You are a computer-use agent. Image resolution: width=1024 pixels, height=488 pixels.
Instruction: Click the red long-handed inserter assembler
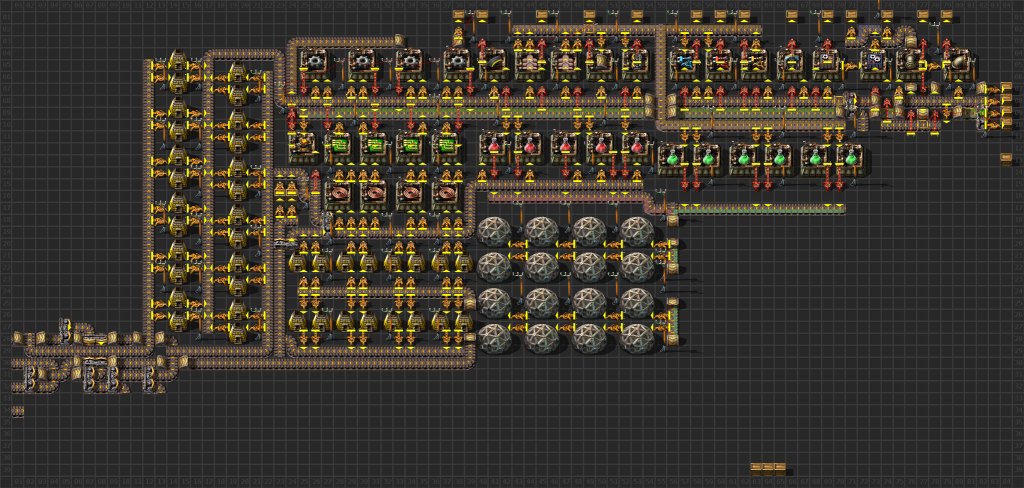tap(720, 62)
